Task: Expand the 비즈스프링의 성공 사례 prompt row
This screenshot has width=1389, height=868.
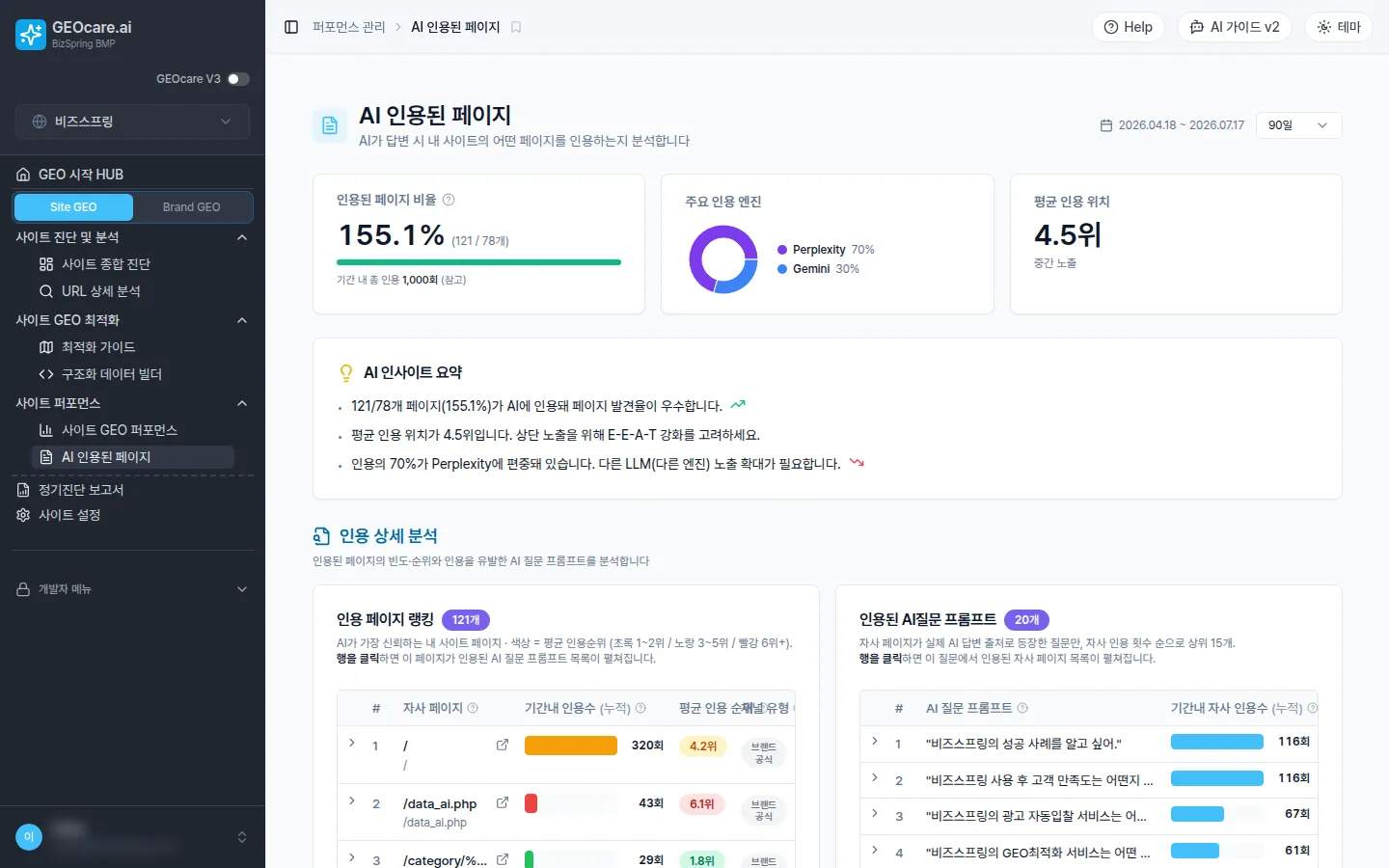Action: pyautogui.click(x=875, y=742)
